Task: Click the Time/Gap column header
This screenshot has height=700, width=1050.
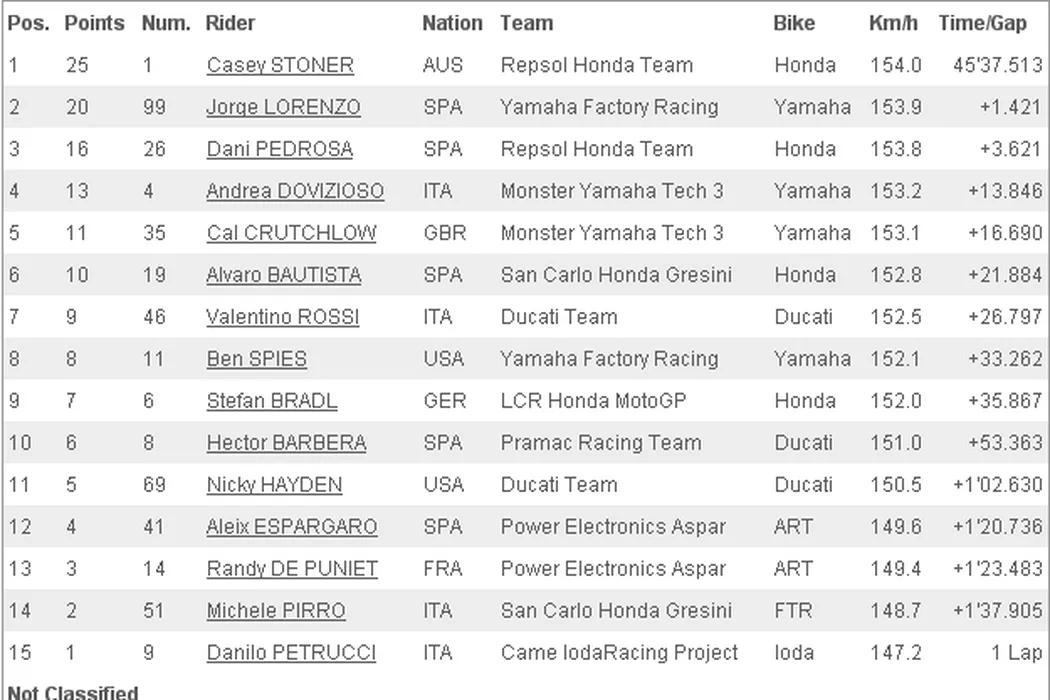Action: pyautogui.click(x=982, y=23)
